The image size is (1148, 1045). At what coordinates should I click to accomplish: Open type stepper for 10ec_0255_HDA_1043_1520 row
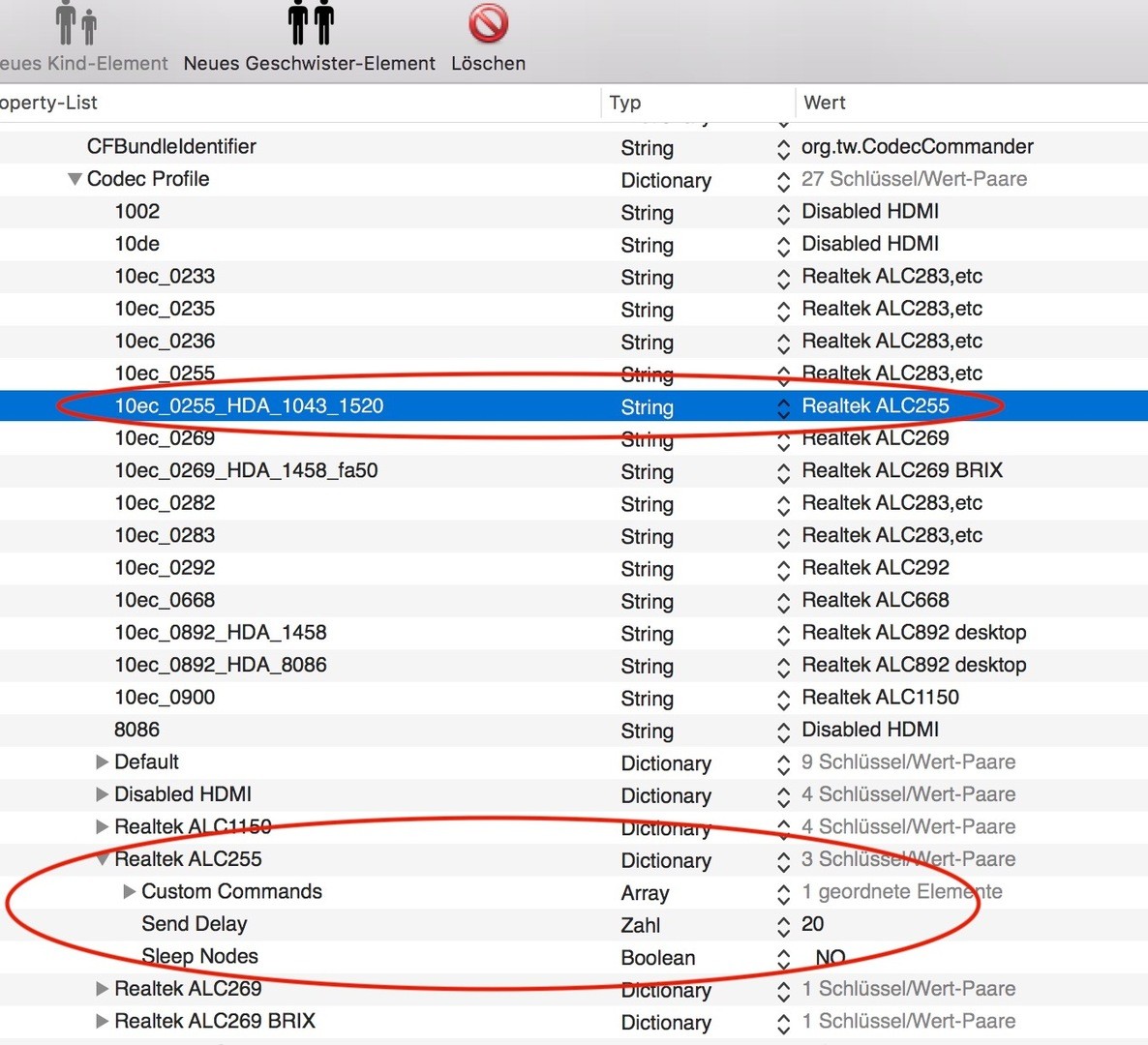coord(783,408)
